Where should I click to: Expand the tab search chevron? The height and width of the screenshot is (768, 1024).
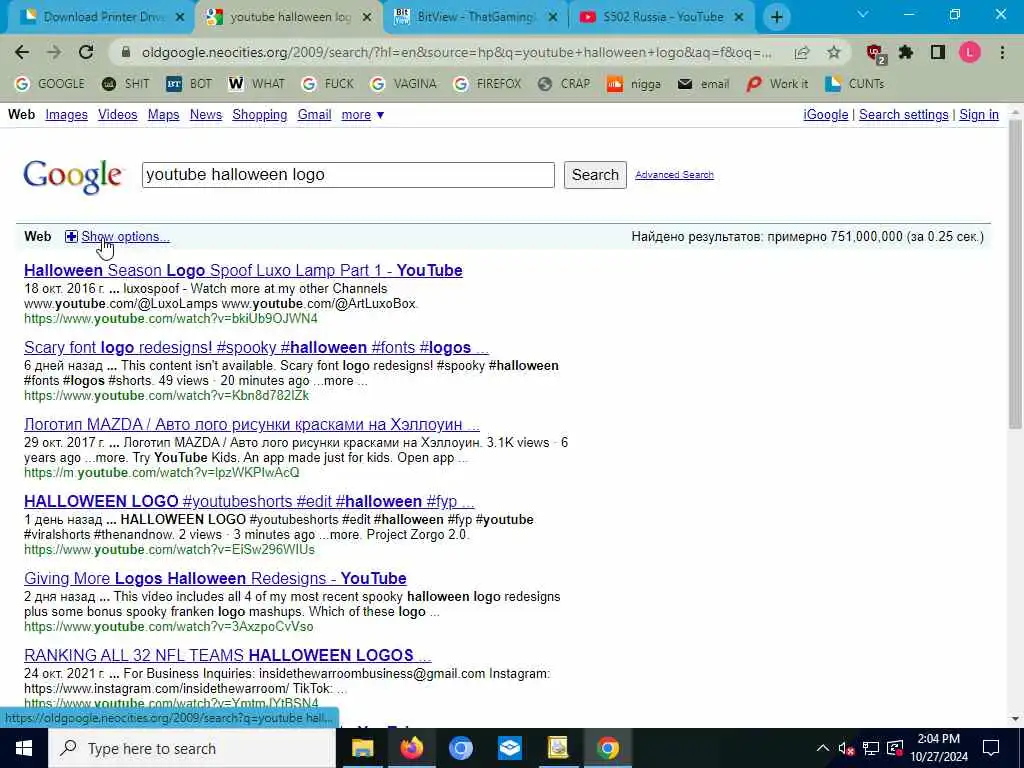tap(863, 14)
